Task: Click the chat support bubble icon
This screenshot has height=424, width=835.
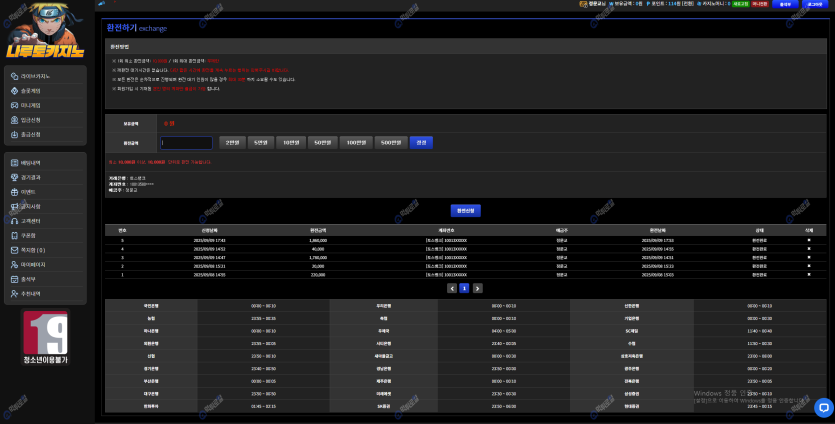Action: point(822,407)
